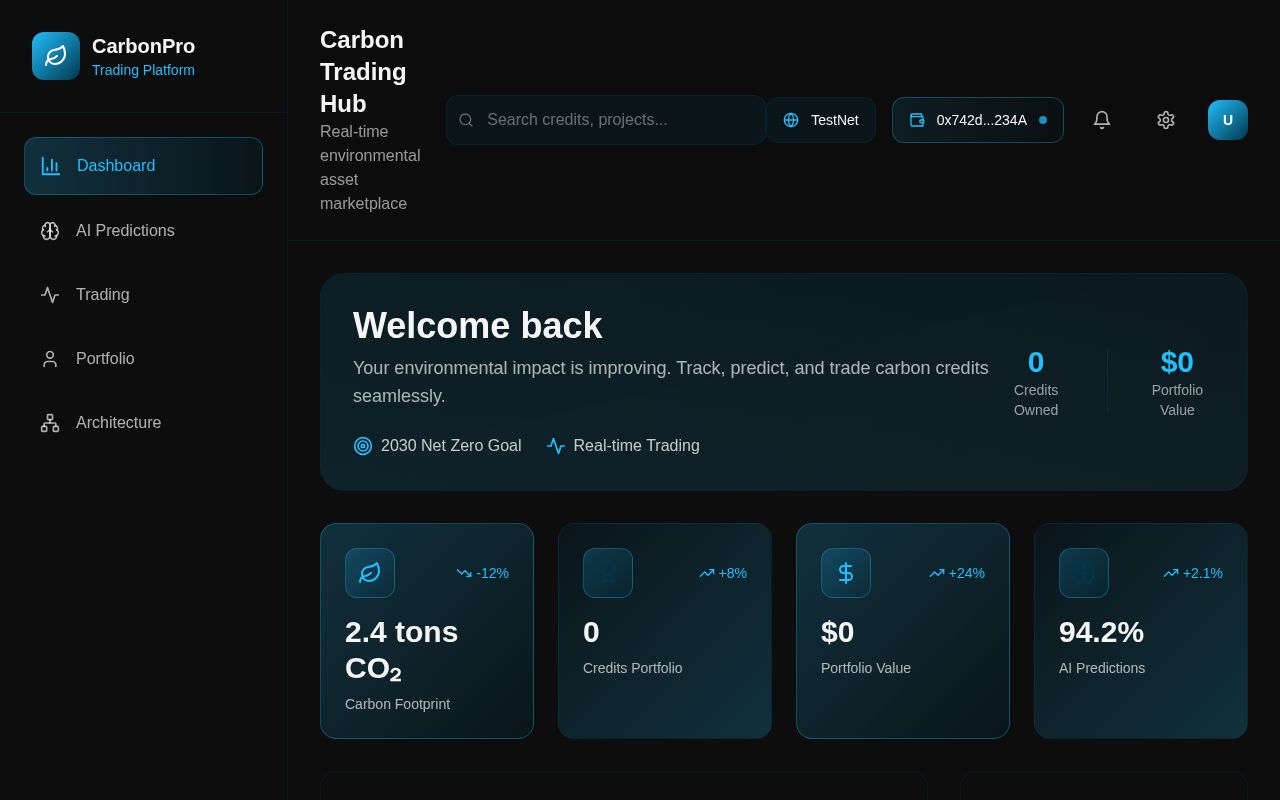Click the AI Predictions brain icon
This screenshot has height=800, width=1280.
(50, 231)
